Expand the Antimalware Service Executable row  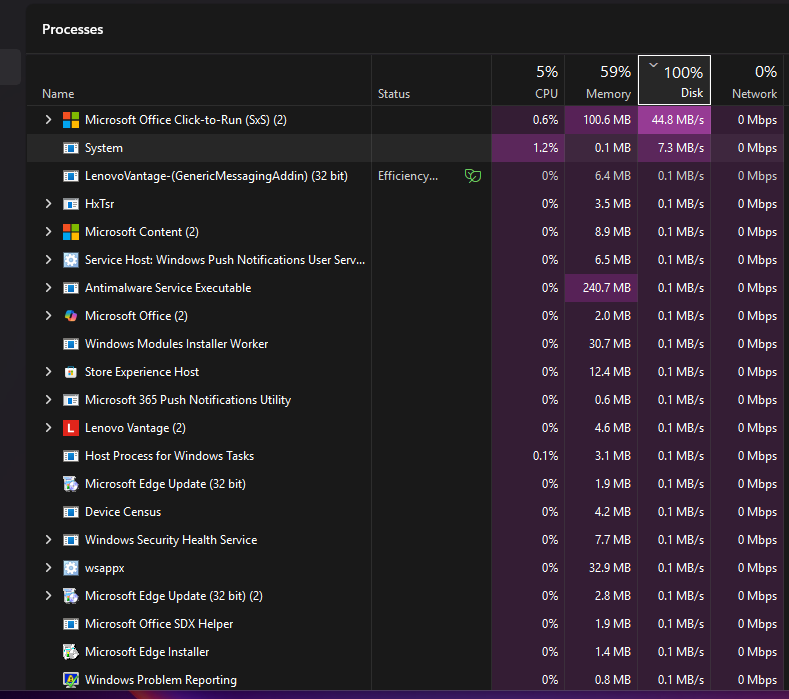click(48, 288)
